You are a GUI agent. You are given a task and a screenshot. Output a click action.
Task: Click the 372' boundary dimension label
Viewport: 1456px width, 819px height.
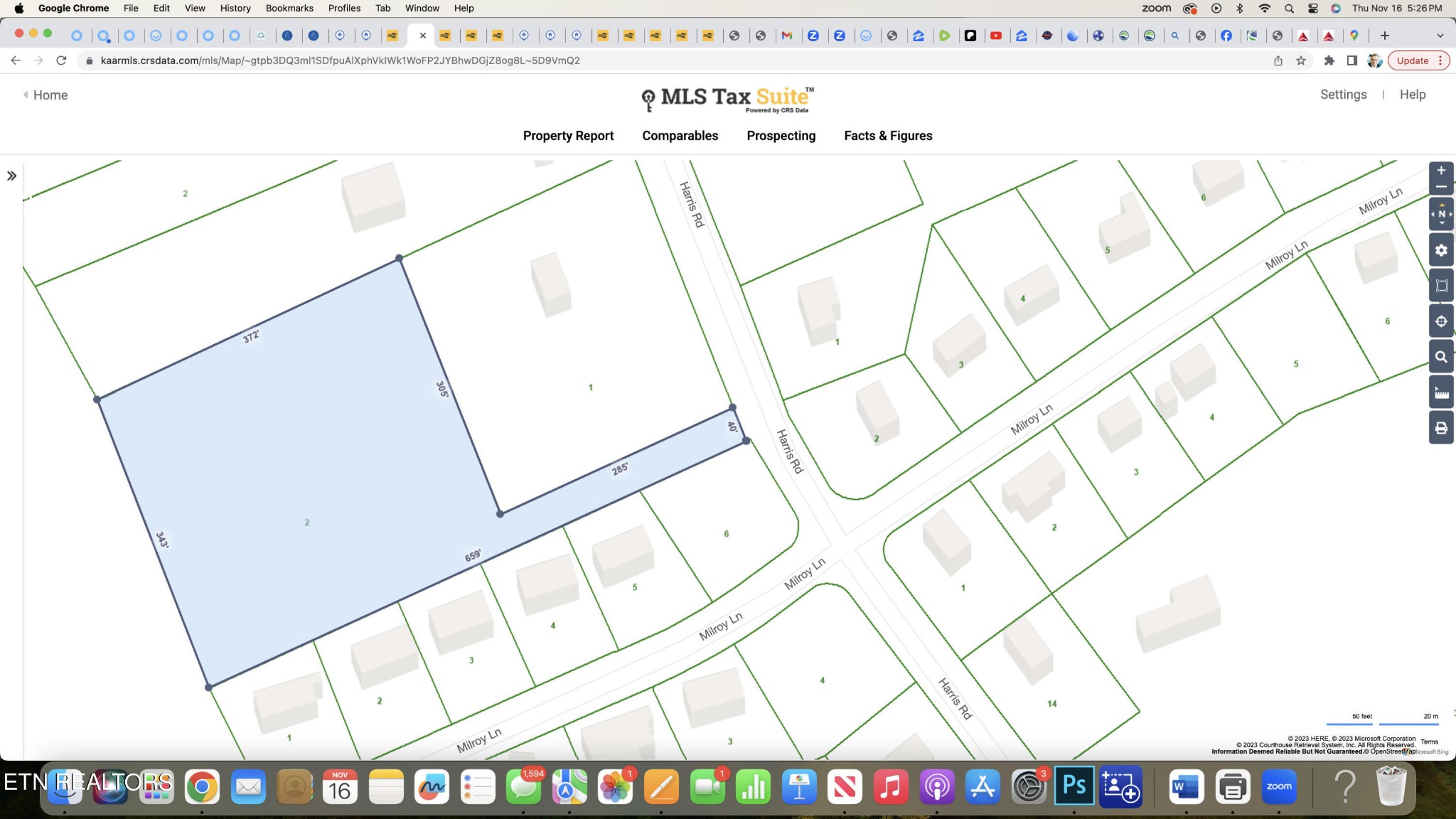(x=251, y=336)
